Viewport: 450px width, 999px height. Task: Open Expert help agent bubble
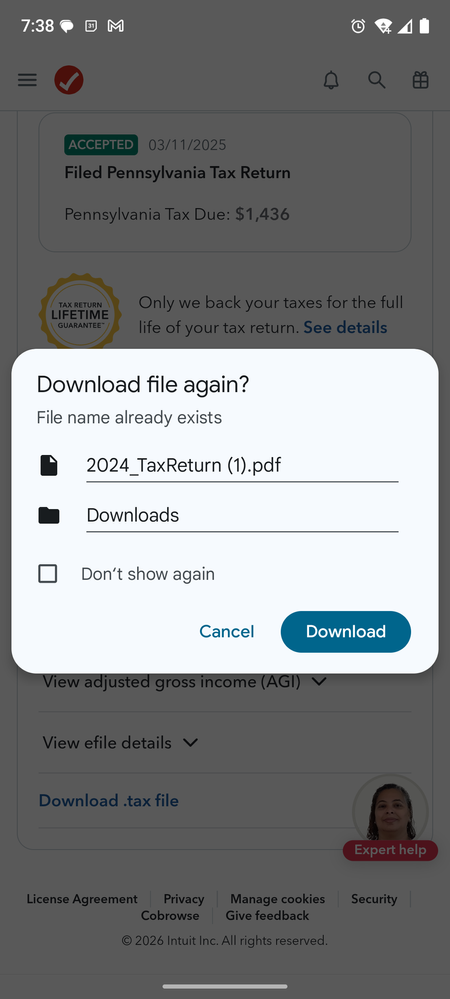pyautogui.click(x=390, y=817)
